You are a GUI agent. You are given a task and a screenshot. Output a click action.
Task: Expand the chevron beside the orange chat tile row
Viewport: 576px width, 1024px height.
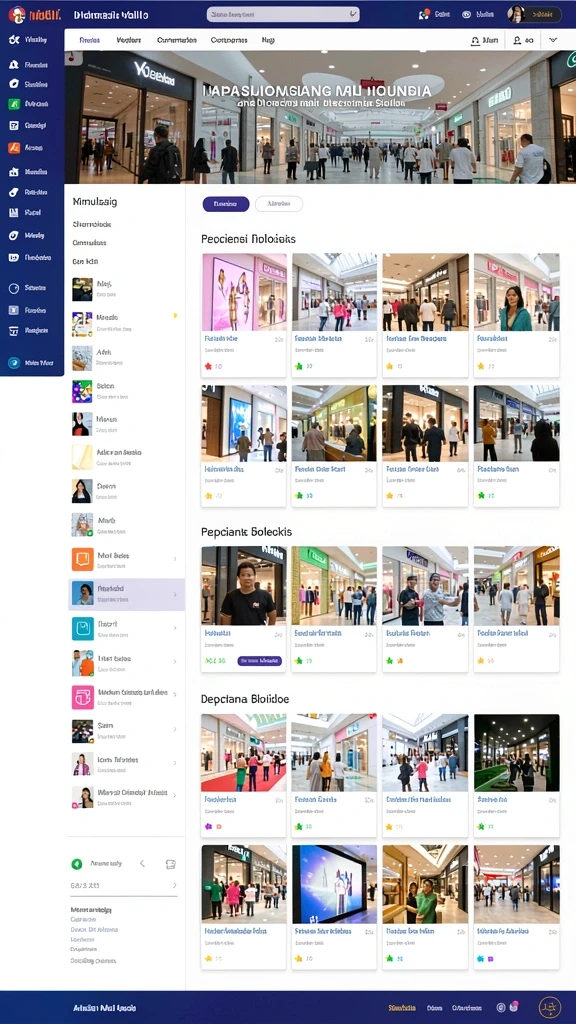click(175, 560)
